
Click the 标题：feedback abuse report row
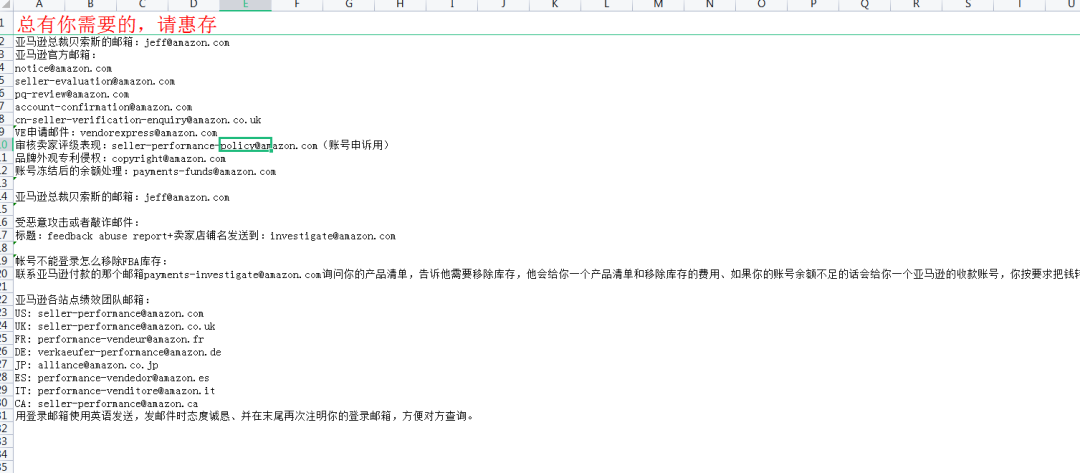tap(205, 236)
